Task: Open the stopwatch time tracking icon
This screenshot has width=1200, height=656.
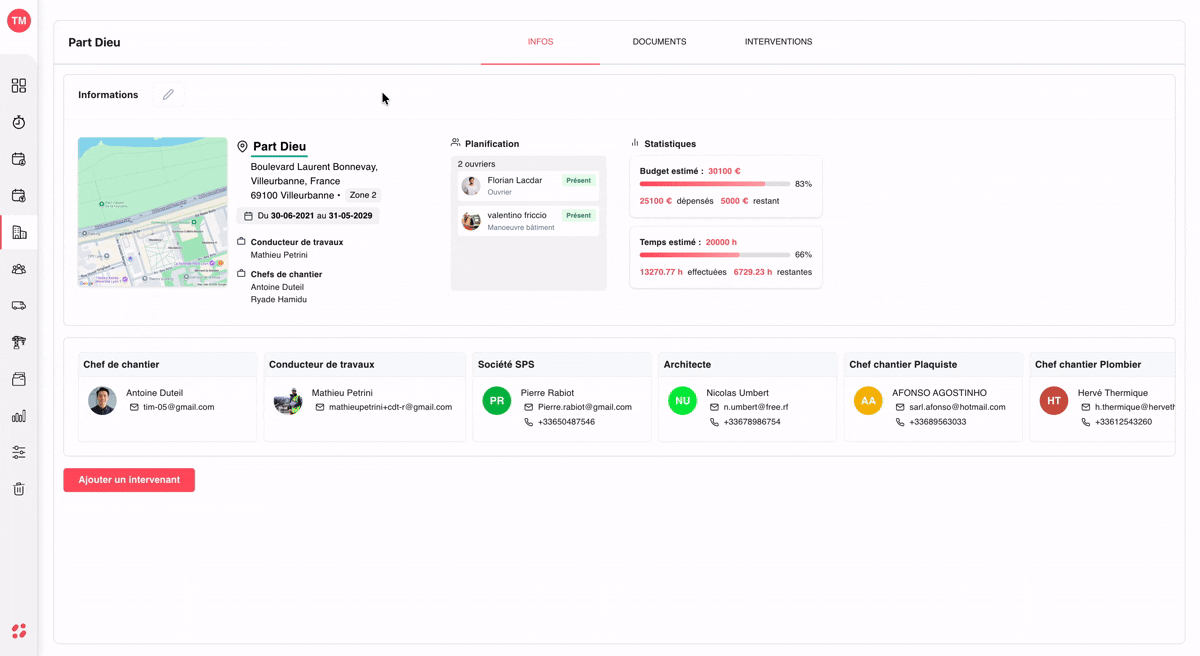Action: click(x=19, y=122)
